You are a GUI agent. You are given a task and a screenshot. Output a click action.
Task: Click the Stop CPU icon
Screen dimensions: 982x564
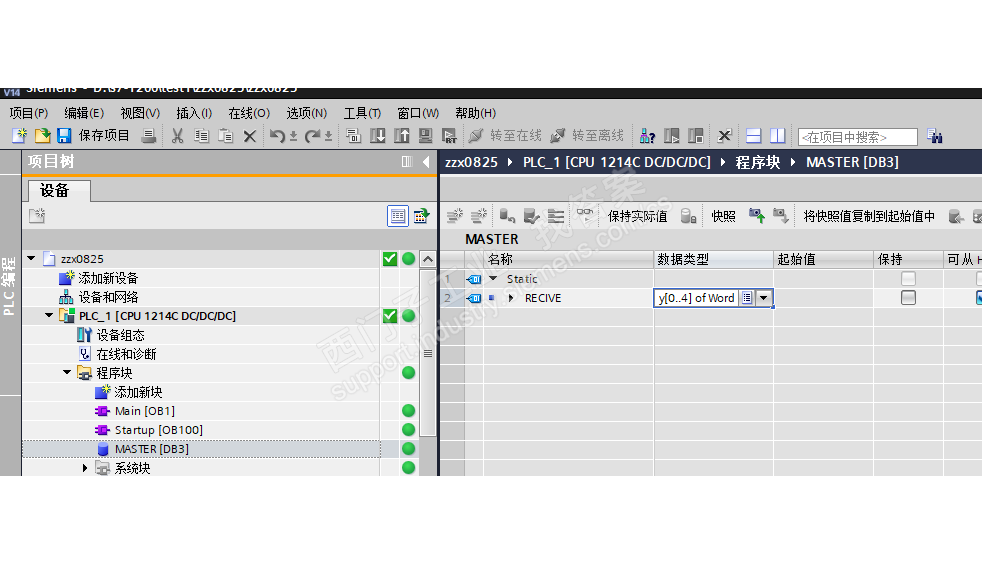(x=695, y=136)
